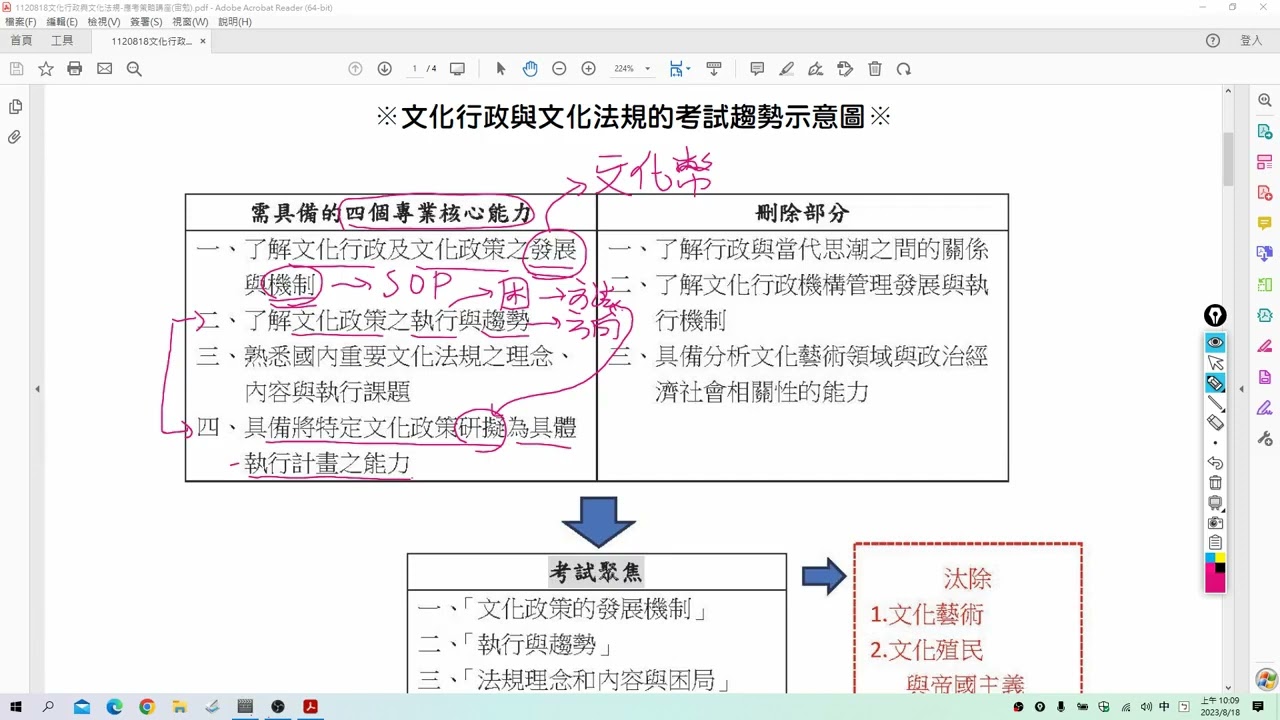Image resolution: width=1280 pixels, height=720 pixels.
Task: Switch to the 工具 tab
Action: tap(62, 41)
